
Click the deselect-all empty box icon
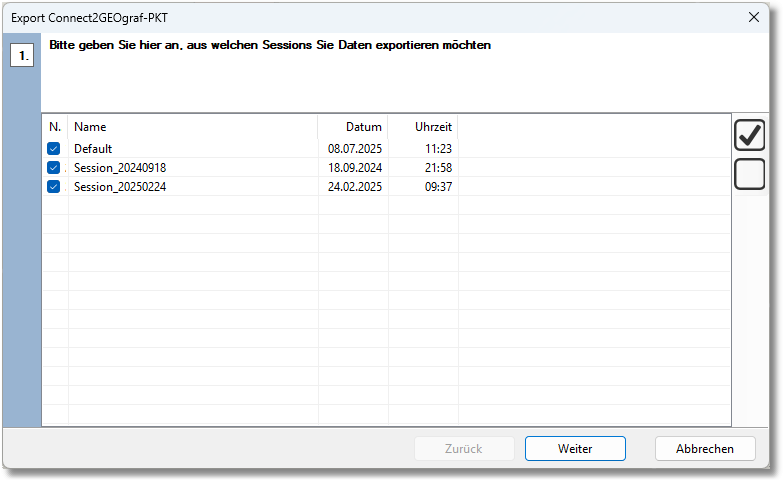click(749, 174)
